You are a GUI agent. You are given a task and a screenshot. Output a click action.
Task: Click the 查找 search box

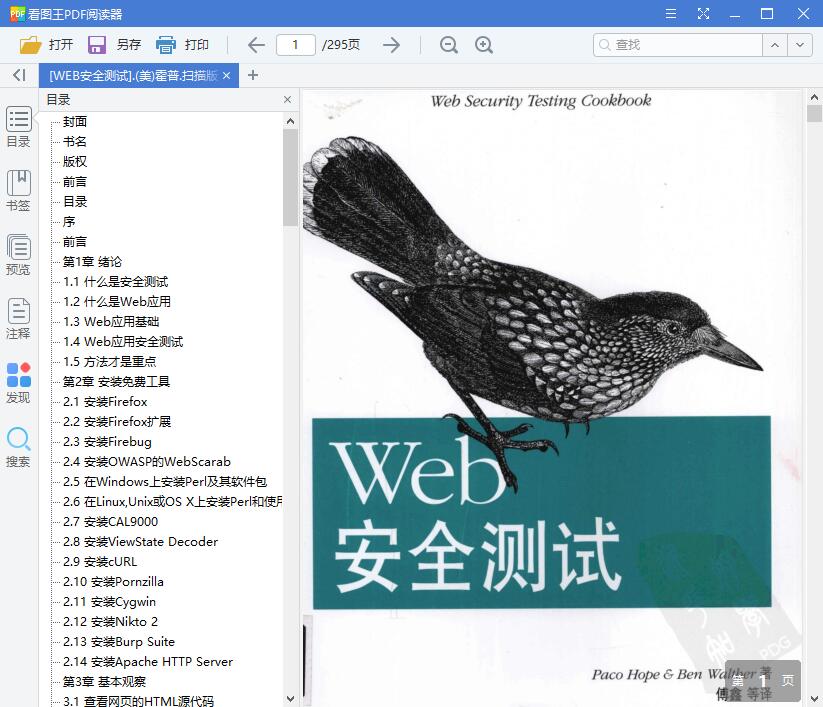coord(678,45)
